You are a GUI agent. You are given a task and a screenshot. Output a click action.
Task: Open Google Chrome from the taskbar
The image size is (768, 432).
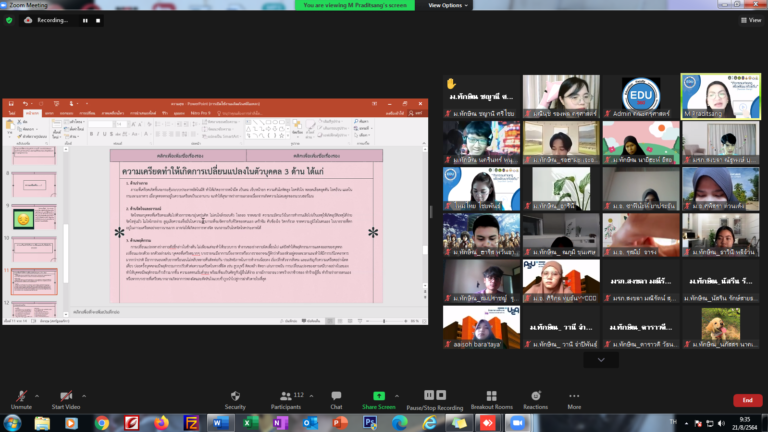pyautogui.click(x=102, y=423)
